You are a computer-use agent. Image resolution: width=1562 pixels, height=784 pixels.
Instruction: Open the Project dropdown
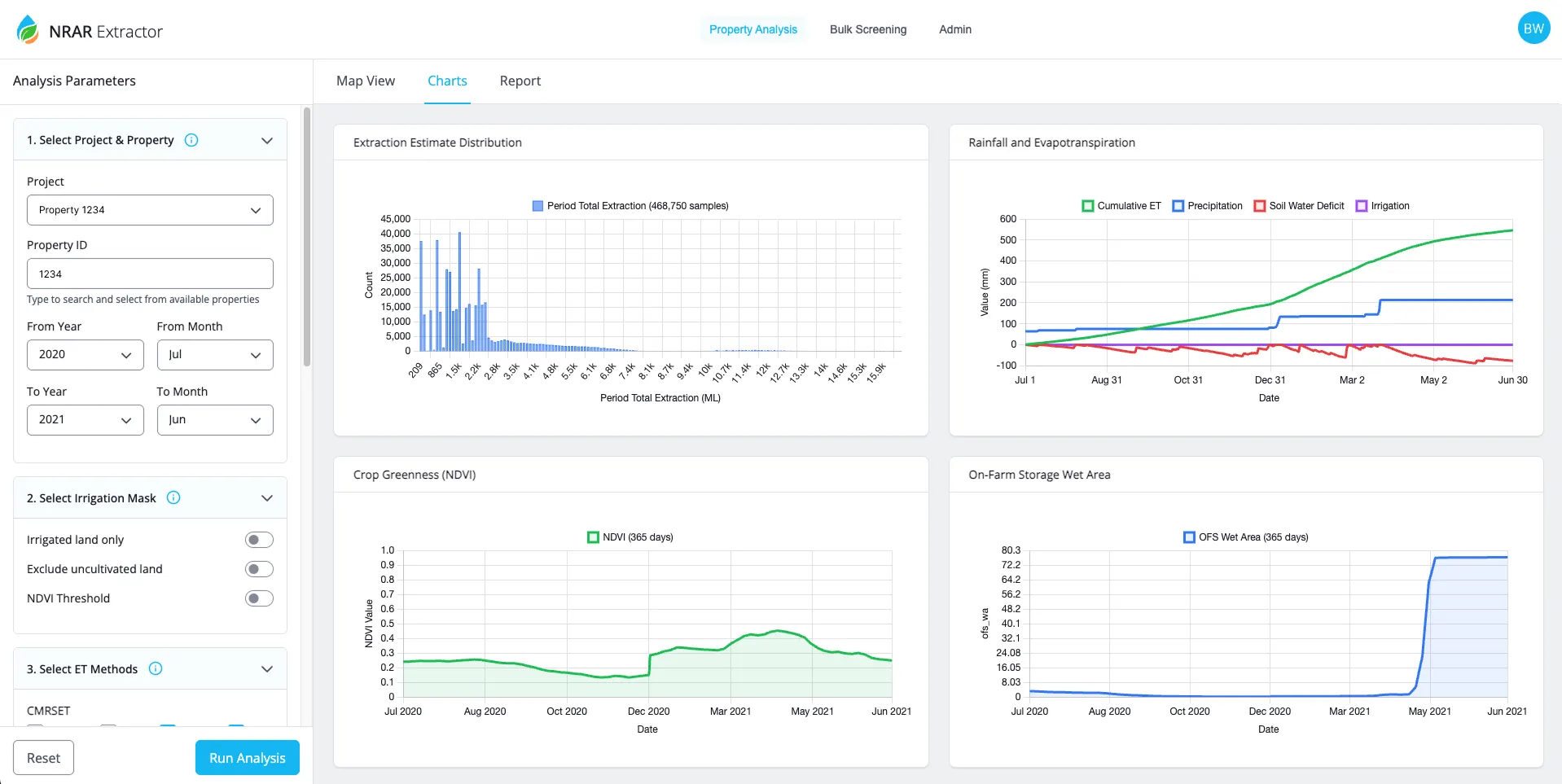[150, 210]
